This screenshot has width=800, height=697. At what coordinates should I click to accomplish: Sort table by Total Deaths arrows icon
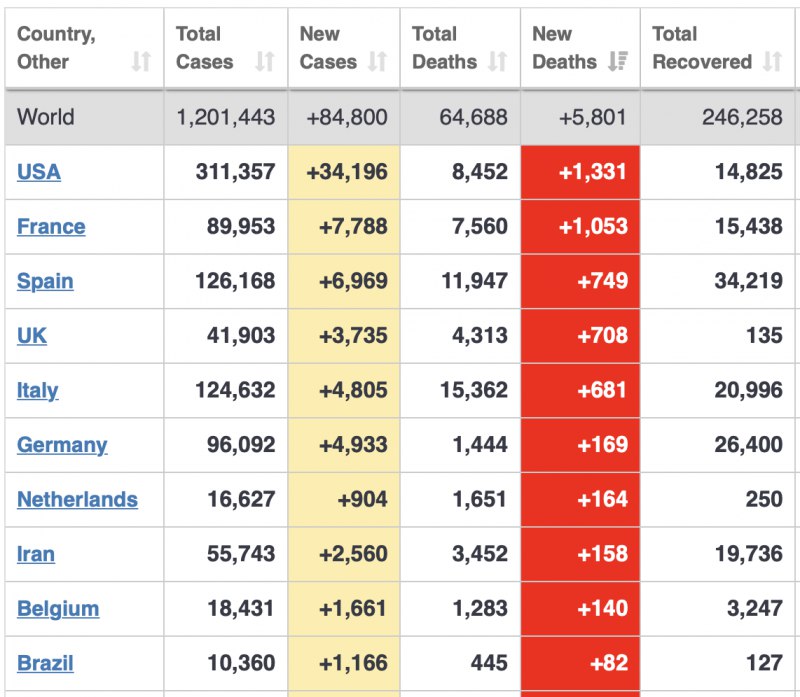coord(497,62)
